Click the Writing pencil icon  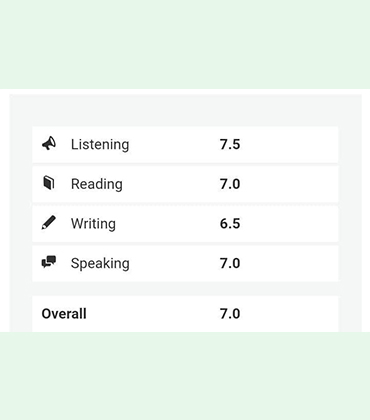click(x=49, y=223)
